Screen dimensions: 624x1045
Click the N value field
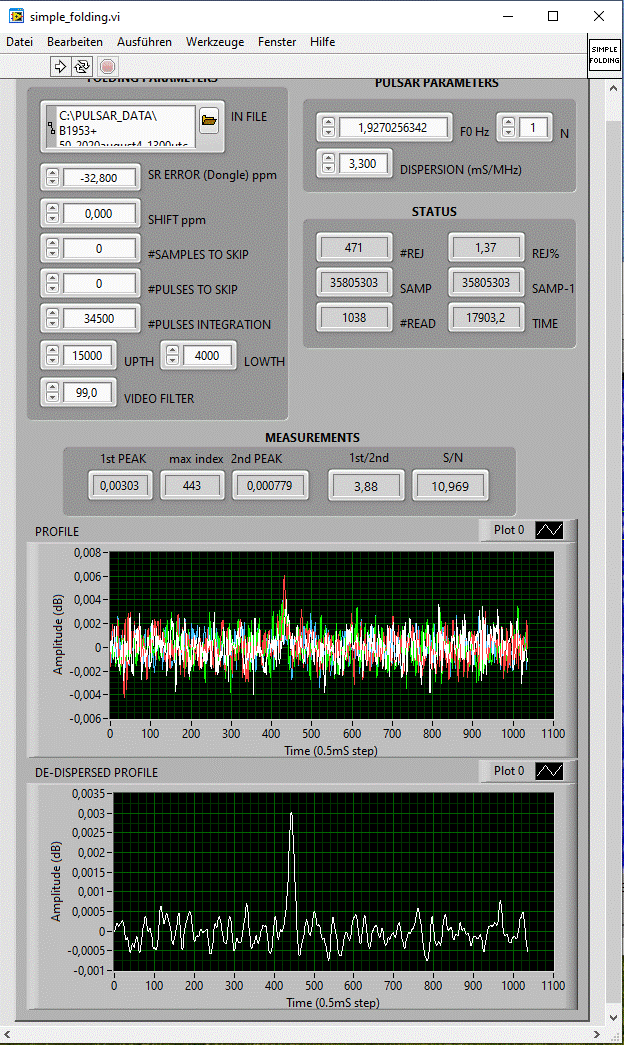(x=533, y=127)
